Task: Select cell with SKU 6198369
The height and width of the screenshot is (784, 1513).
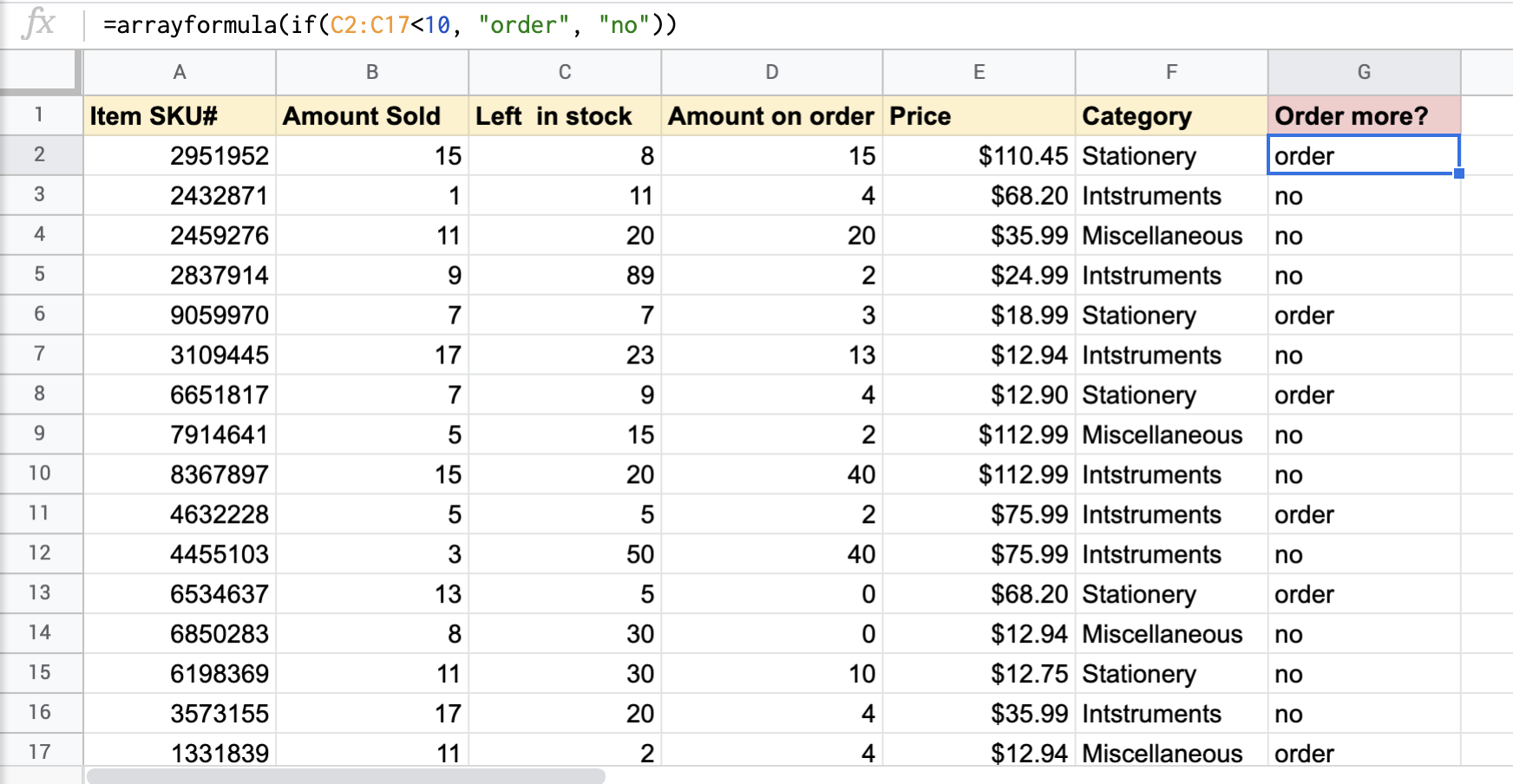Action: point(180,674)
